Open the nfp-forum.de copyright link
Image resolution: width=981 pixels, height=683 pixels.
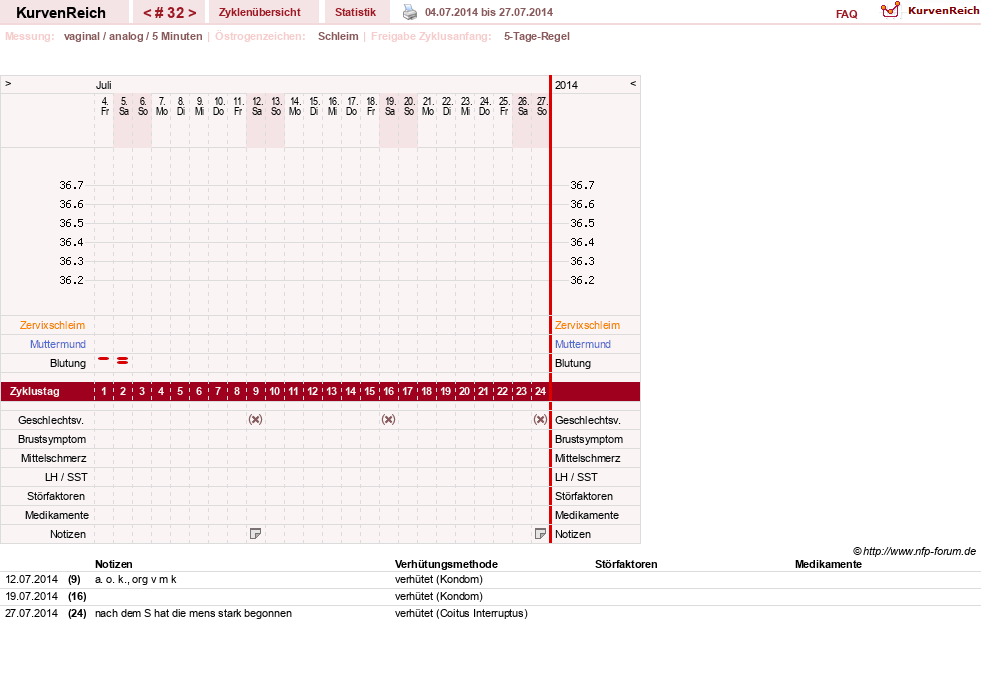tap(914, 551)
